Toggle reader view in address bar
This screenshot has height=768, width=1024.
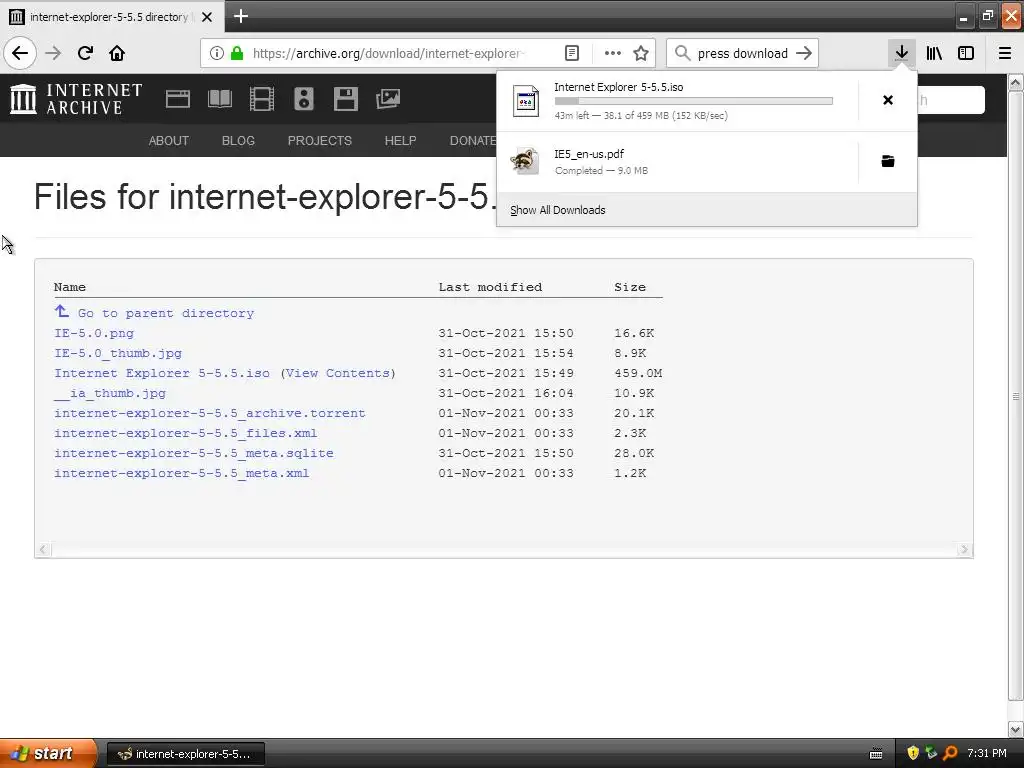click(571, 53)
